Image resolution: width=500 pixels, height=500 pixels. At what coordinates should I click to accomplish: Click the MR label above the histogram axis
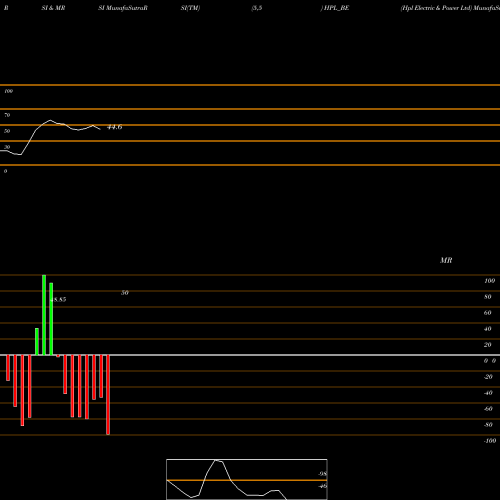(x=446, y=260)
